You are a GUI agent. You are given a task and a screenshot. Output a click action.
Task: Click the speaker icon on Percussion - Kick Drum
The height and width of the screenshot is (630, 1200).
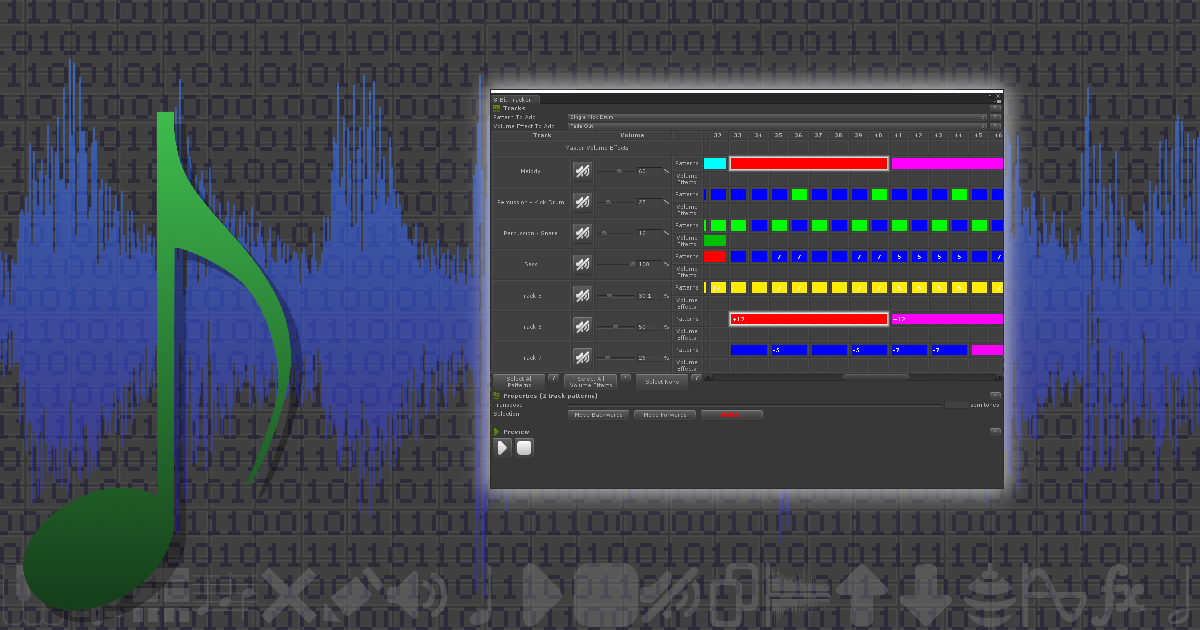pos(582,202)
